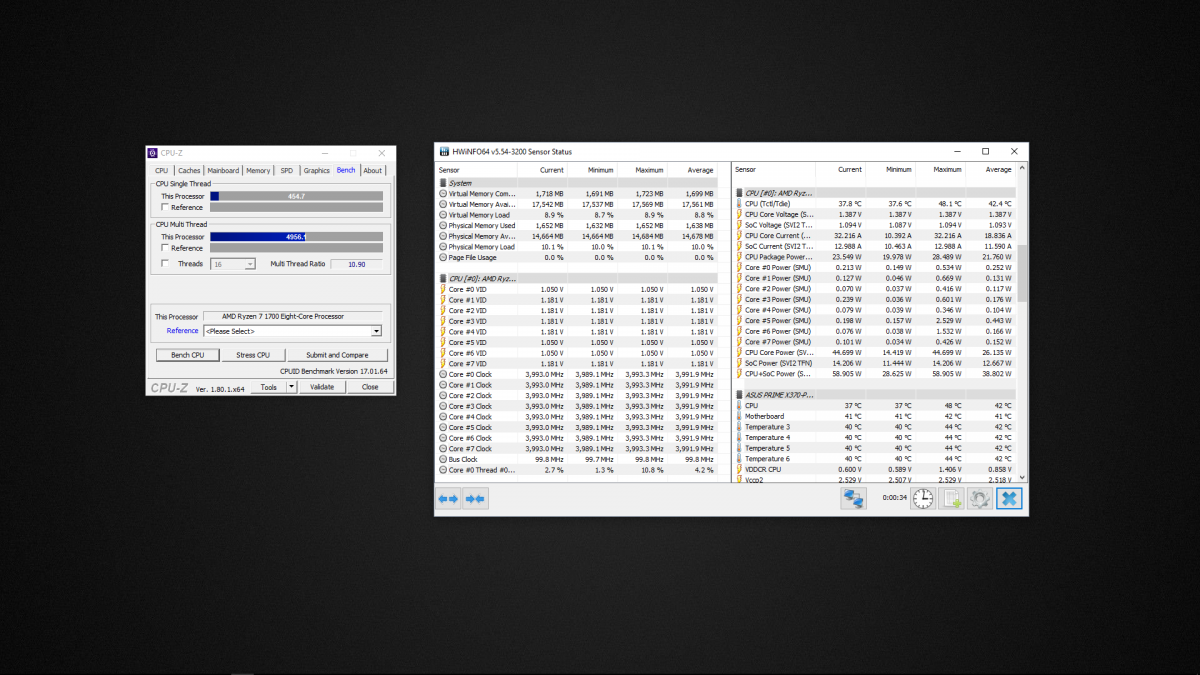Image resolution: width=1200 pixels, height=675 pixels.
Task: Click lightning icon beside SoC Power (SVI2 TFN)
Action: coord(740,363)
